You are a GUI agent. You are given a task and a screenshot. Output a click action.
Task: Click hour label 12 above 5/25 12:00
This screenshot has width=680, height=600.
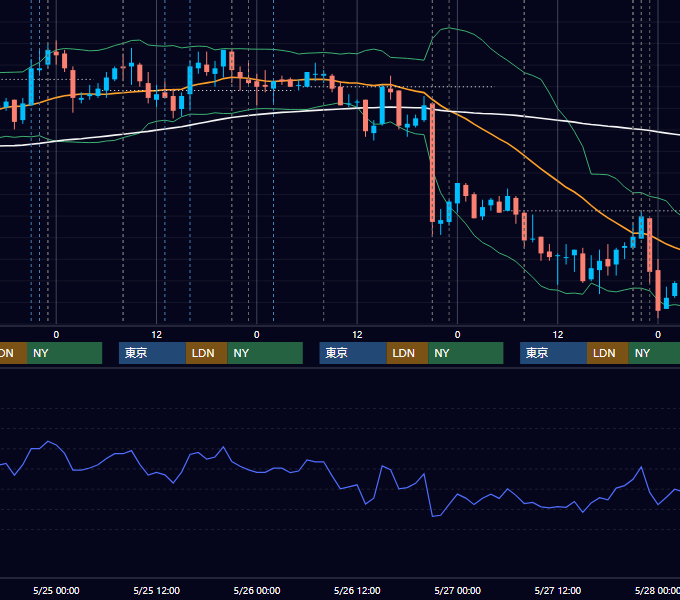(157, 335)
